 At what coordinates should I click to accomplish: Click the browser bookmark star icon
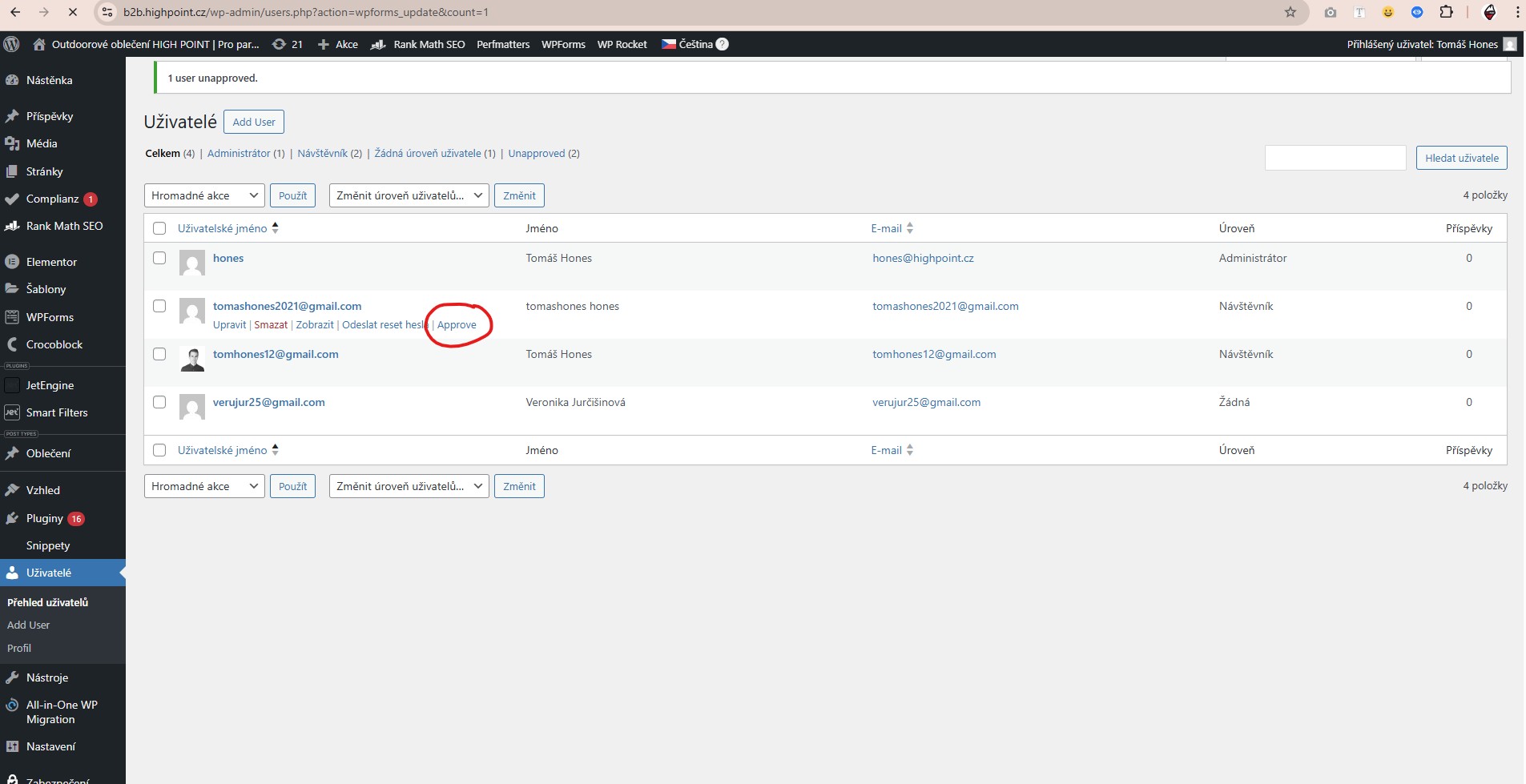pyautogui.click(x=1290, y=12)
